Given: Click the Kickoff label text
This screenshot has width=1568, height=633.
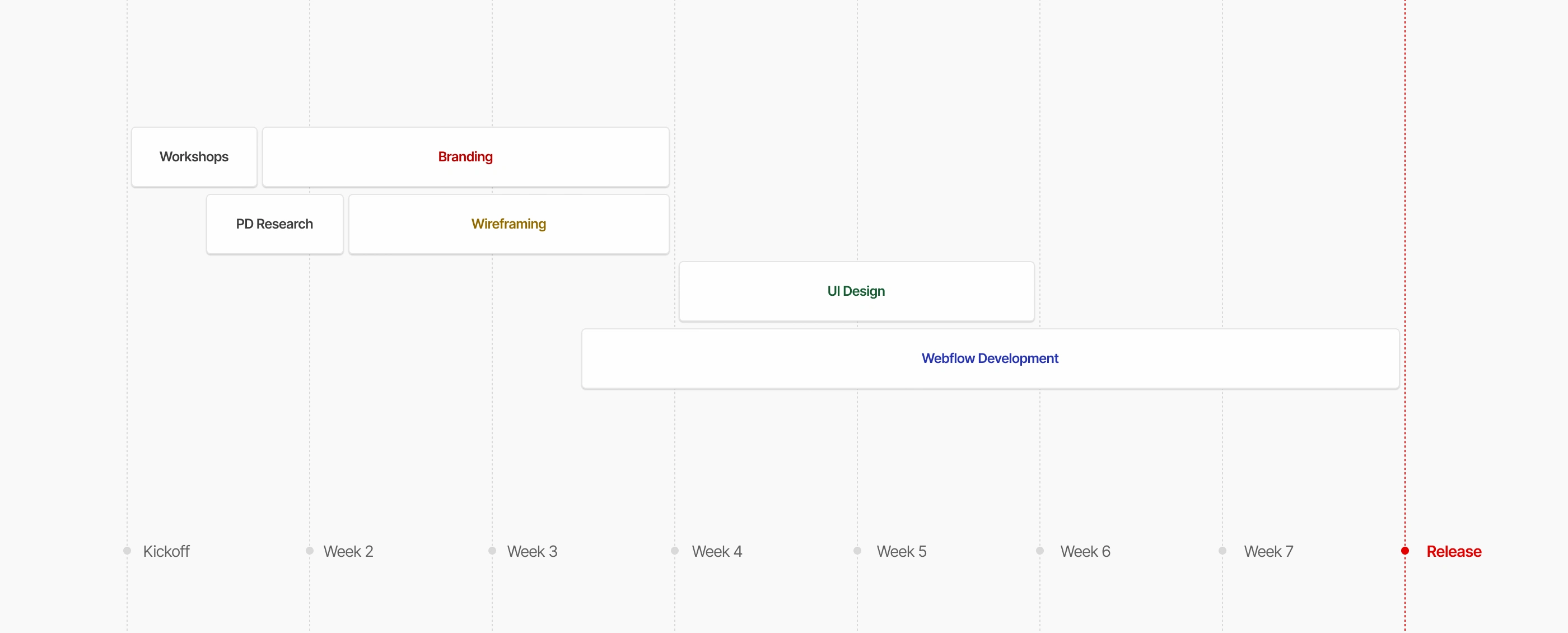Looking at the screenshot, I should click(x=166, y=551).
